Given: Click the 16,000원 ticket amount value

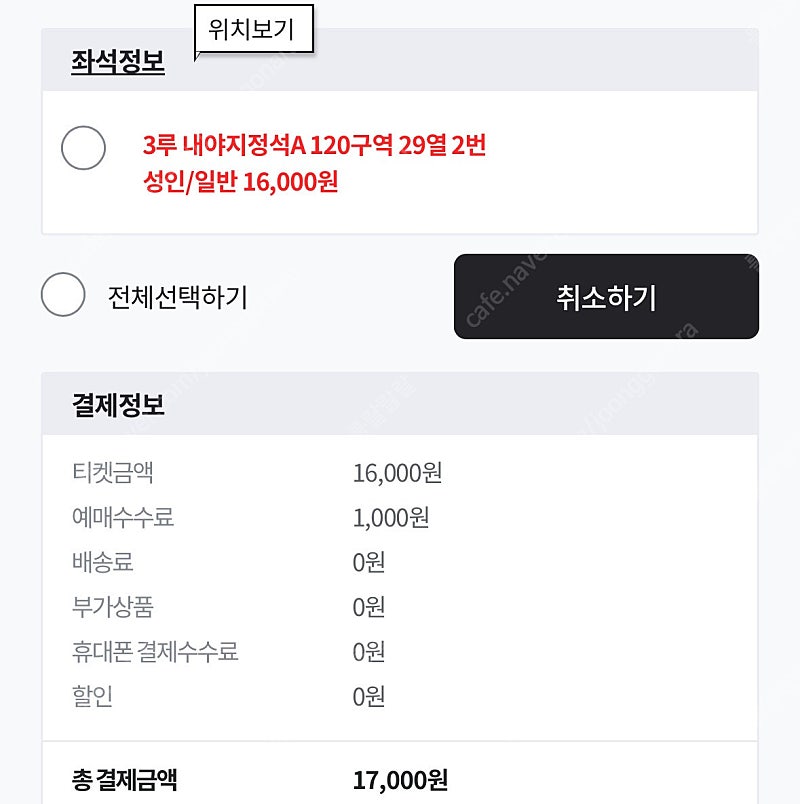Looking at the screenshot, I should coord(397,473).
